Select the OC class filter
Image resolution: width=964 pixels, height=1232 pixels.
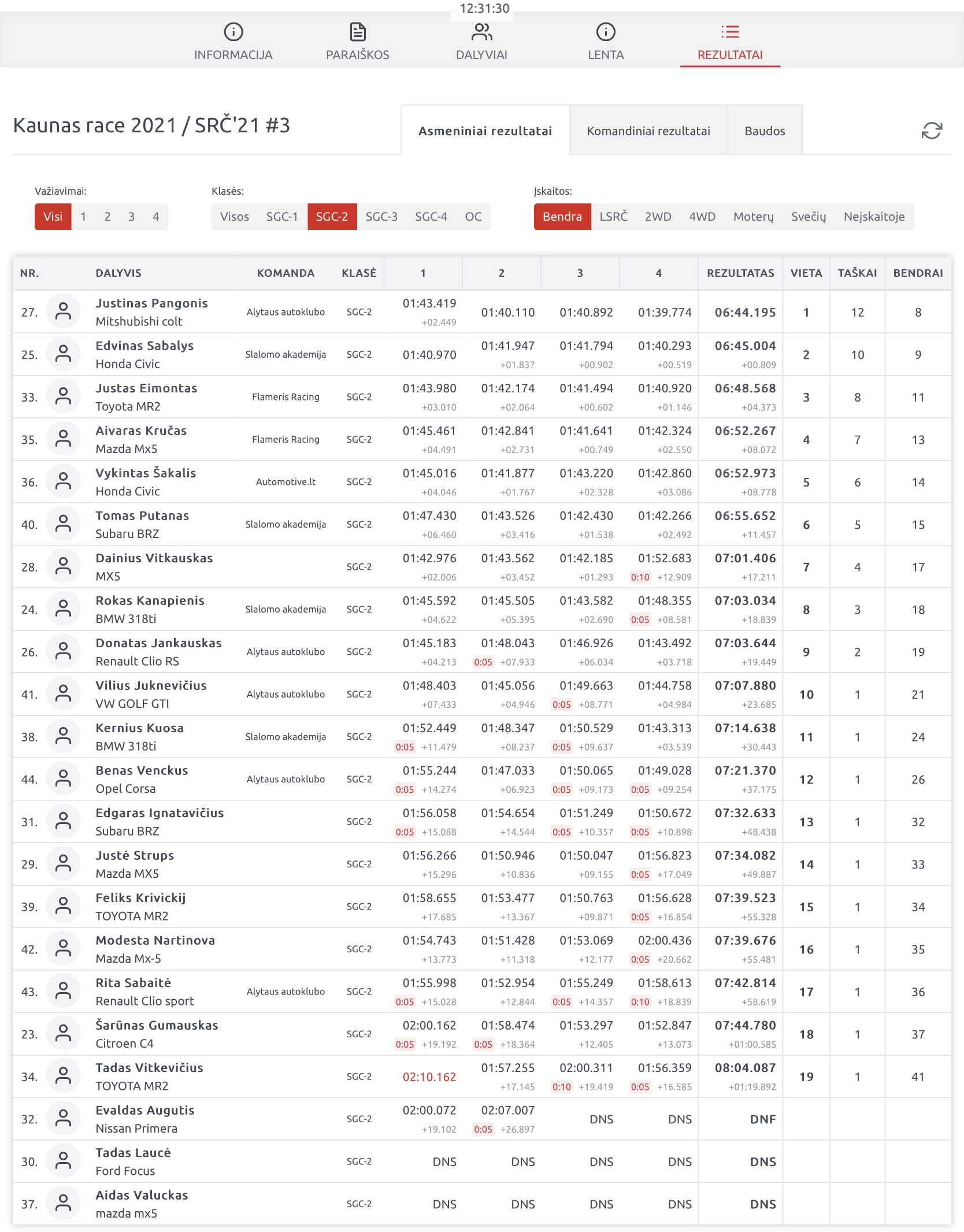473,217
